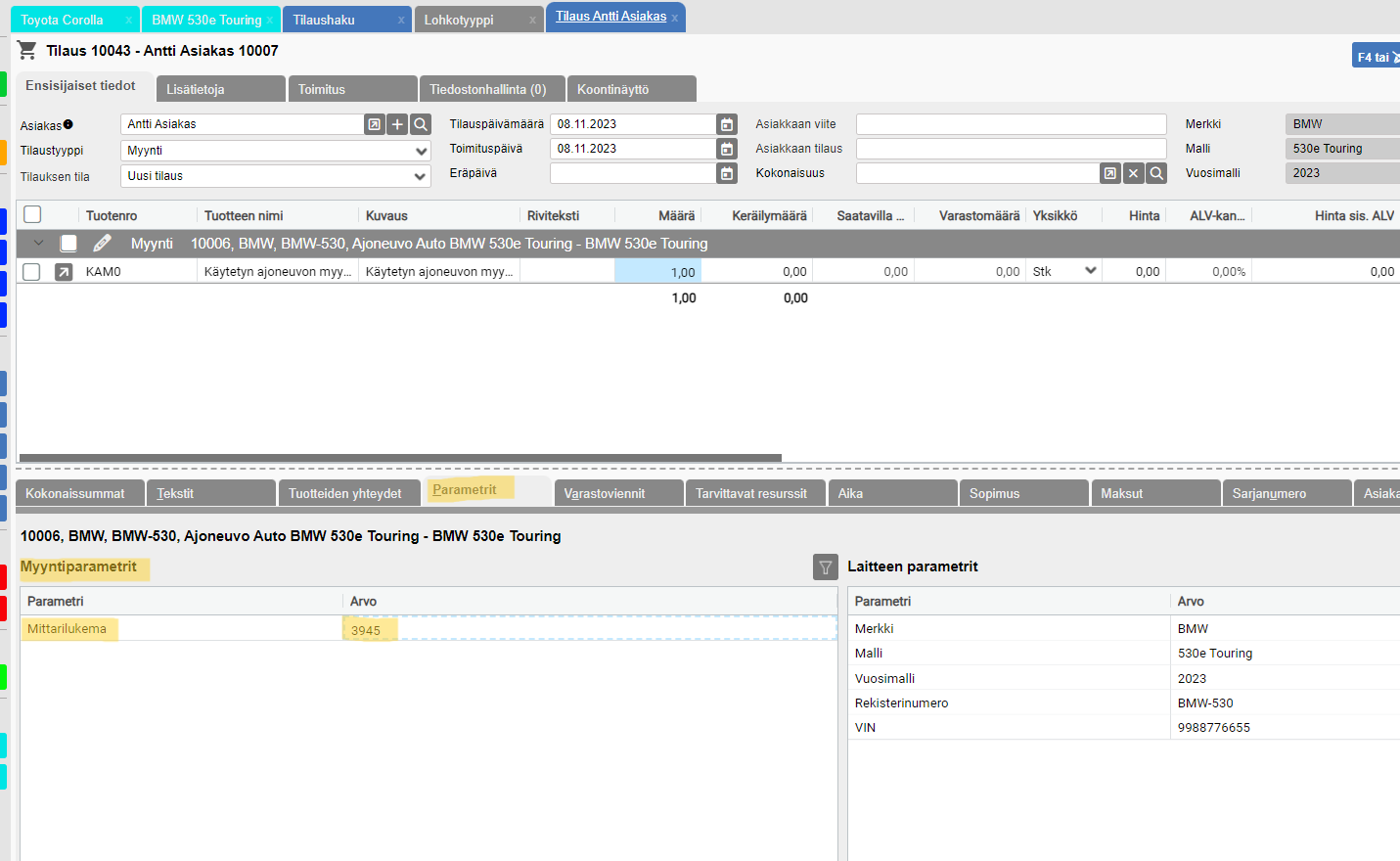Viewport: 1400px width, 861px height.
Task: Open Aika bottom tab
Action: (x=892, y=493)
